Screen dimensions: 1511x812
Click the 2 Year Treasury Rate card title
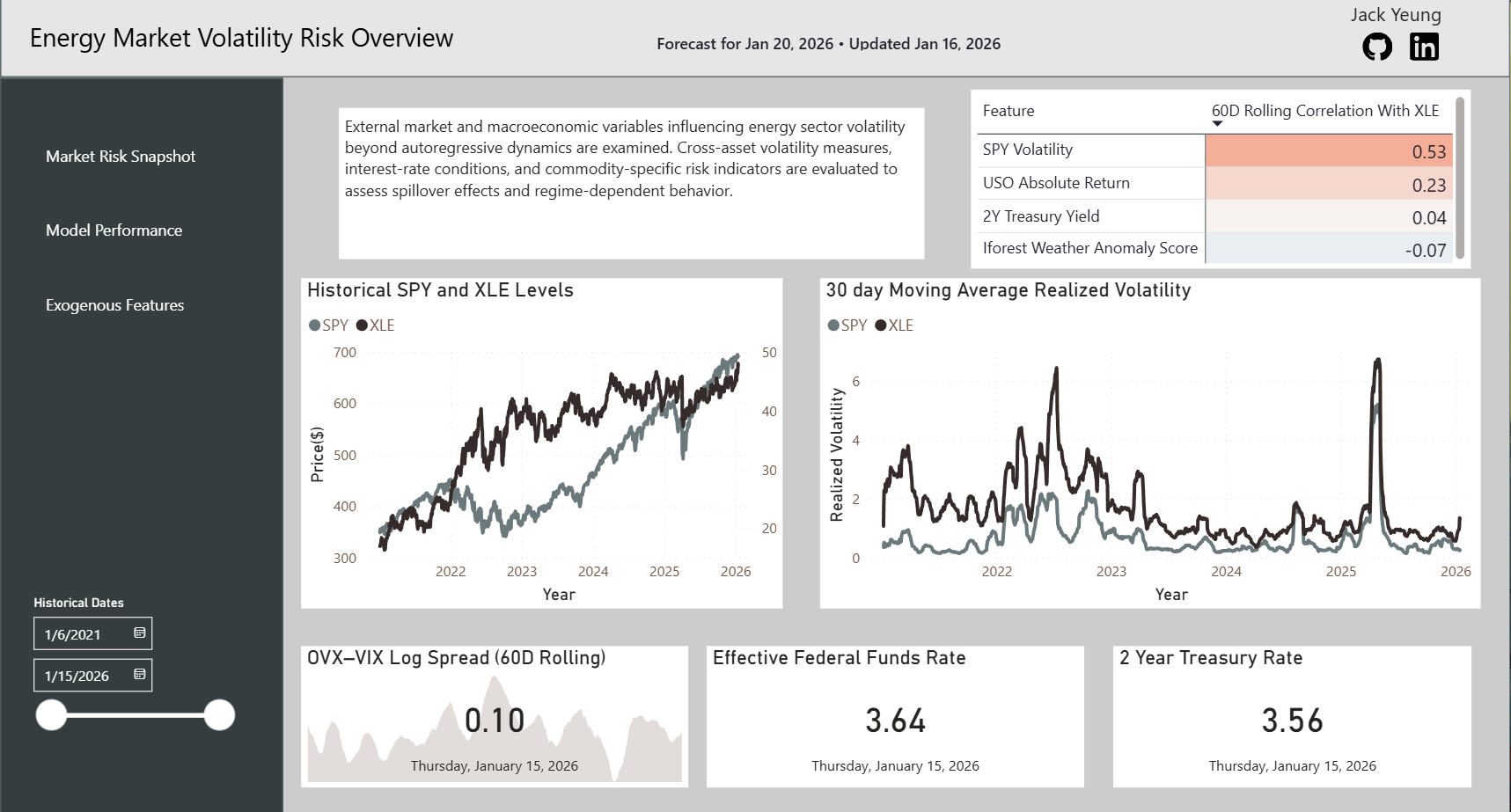[1211, 658]
